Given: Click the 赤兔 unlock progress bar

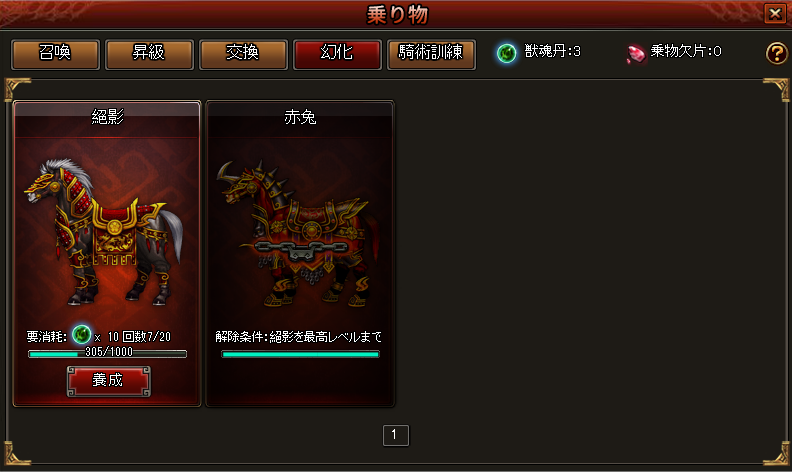Looking at the screenshot, I should point(301,354).
